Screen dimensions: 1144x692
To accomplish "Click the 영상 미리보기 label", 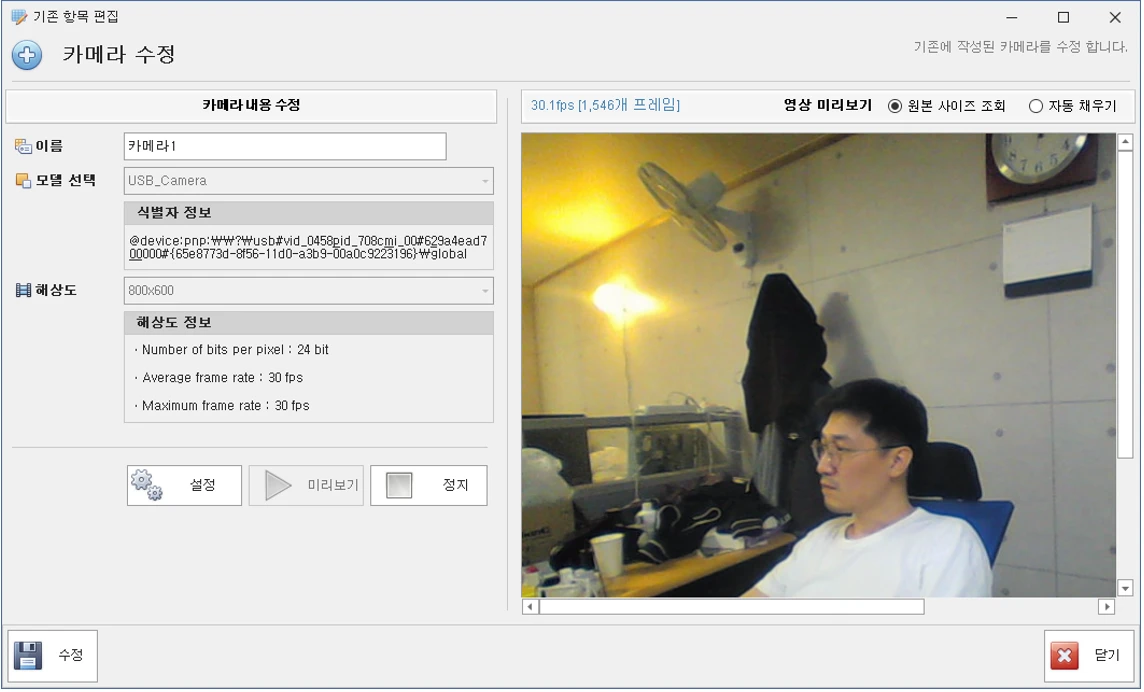I will click(x=827, y=105).
